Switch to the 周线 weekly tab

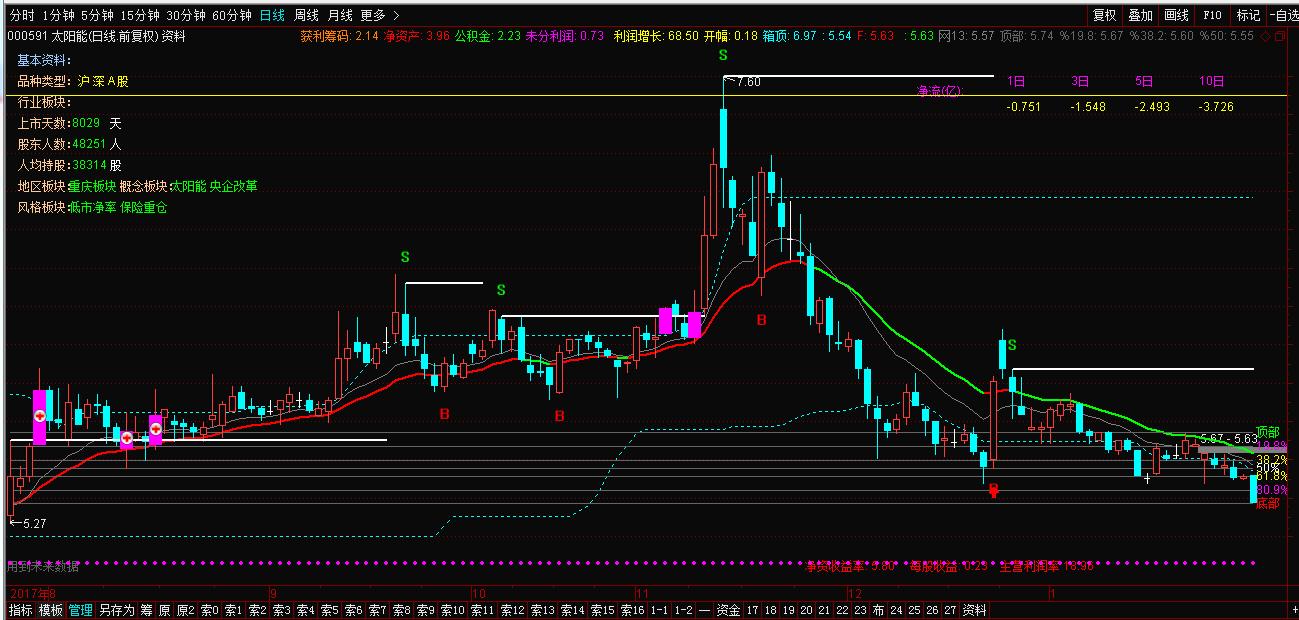tap(306, 15)
